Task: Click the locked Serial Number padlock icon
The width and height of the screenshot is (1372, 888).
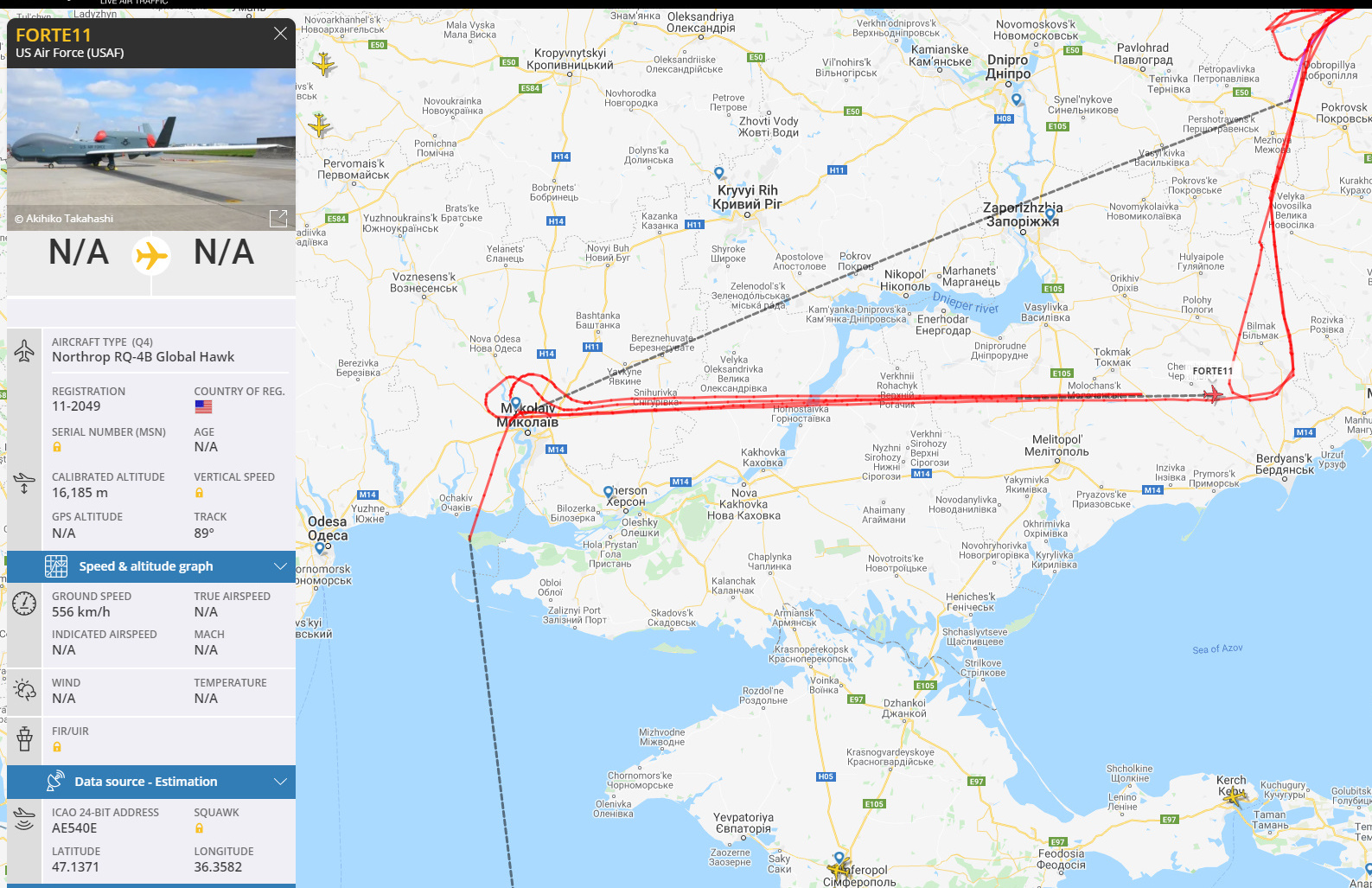Action: pos(57,447)
